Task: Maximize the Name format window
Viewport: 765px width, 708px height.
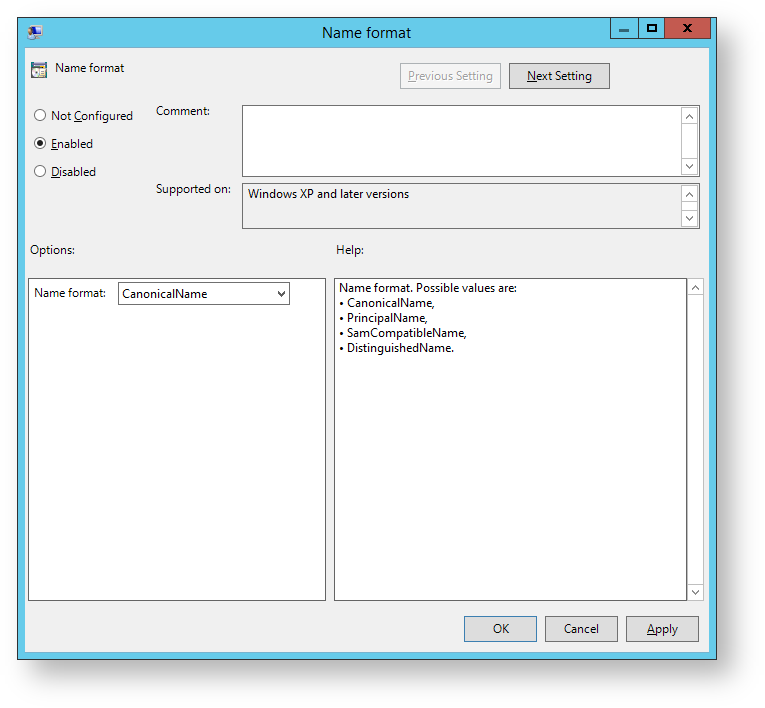Action: pos(652,29)
